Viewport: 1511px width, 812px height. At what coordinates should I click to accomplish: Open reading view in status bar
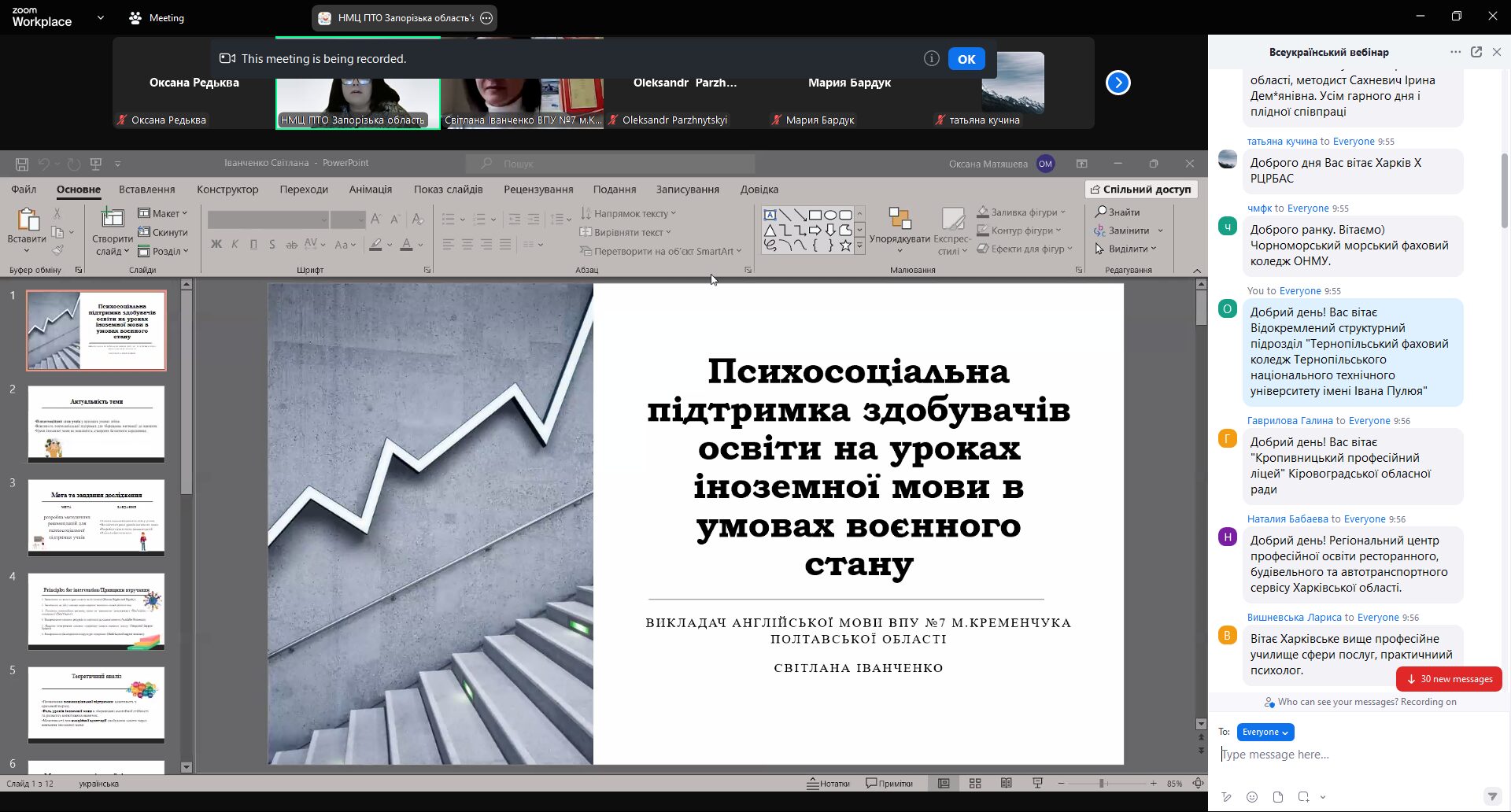point(1006,784)
